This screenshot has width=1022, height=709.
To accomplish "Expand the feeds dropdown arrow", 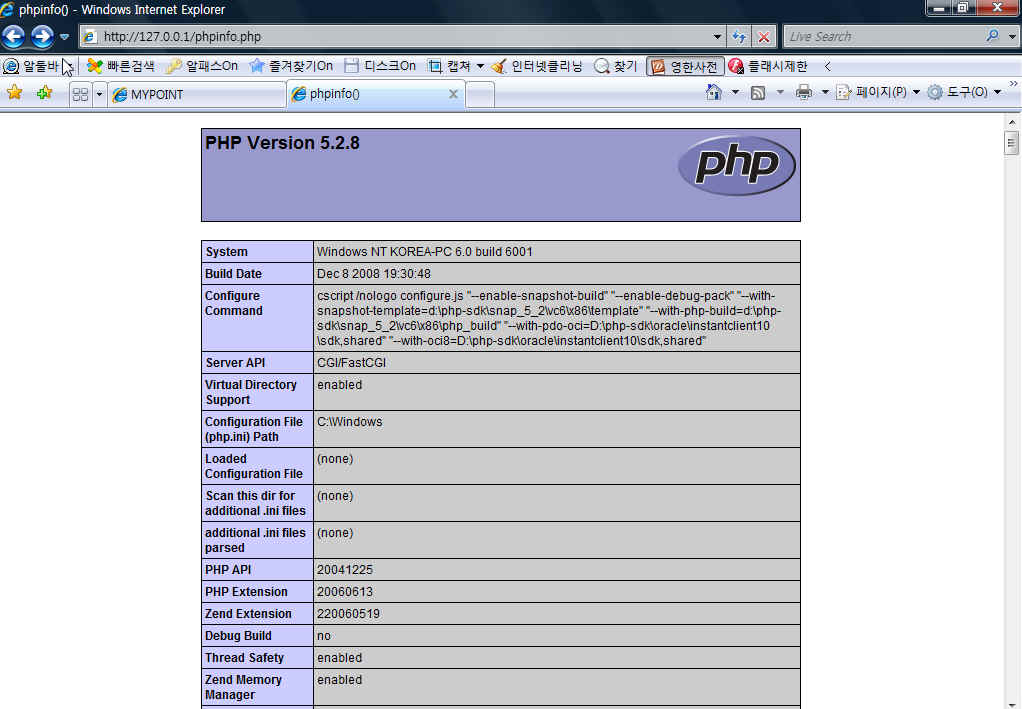I will pos(780,93).
